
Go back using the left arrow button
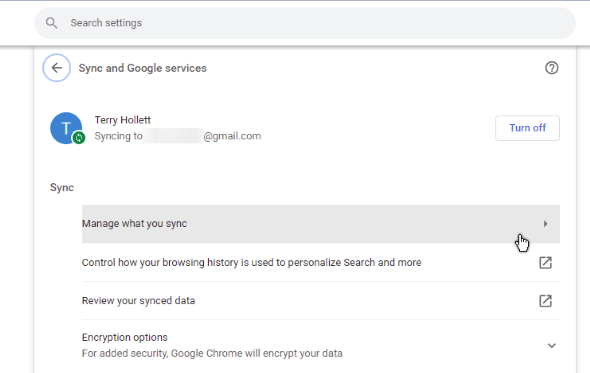[x=56, y=68]
